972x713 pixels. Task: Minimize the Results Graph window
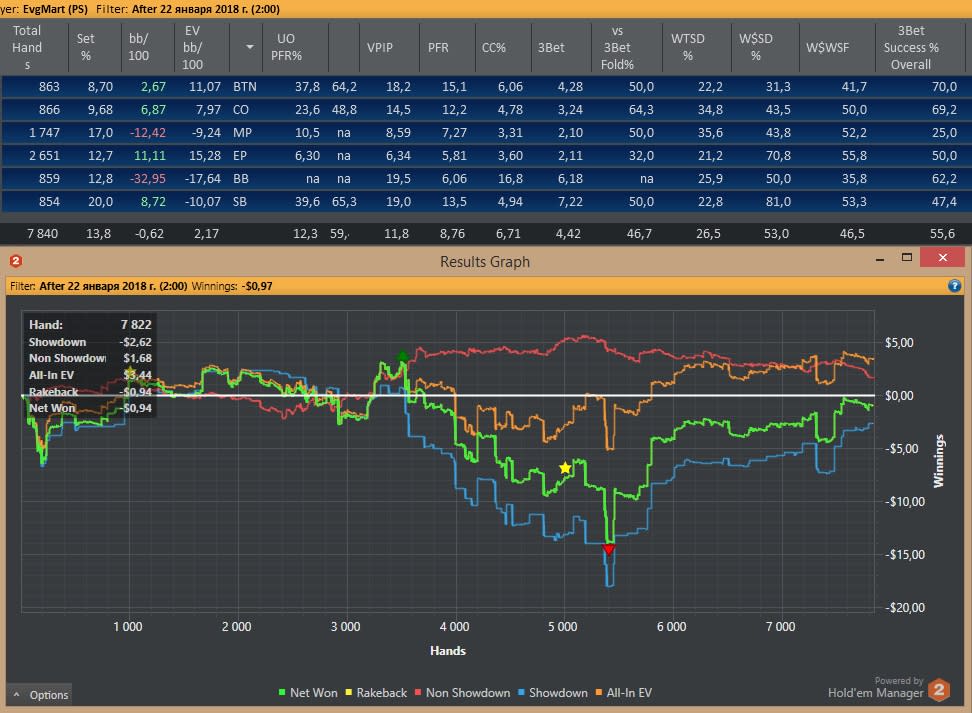coord(880,259)
